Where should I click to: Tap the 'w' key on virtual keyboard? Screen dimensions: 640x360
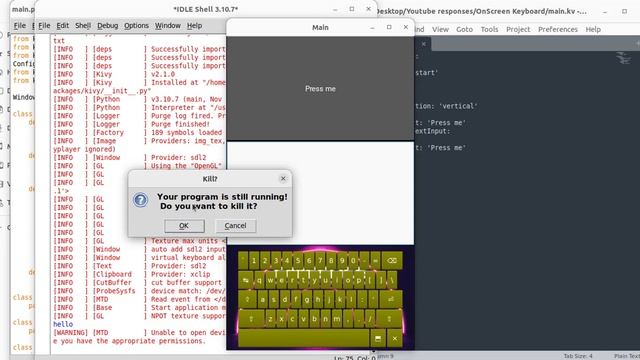click(270, 280)
